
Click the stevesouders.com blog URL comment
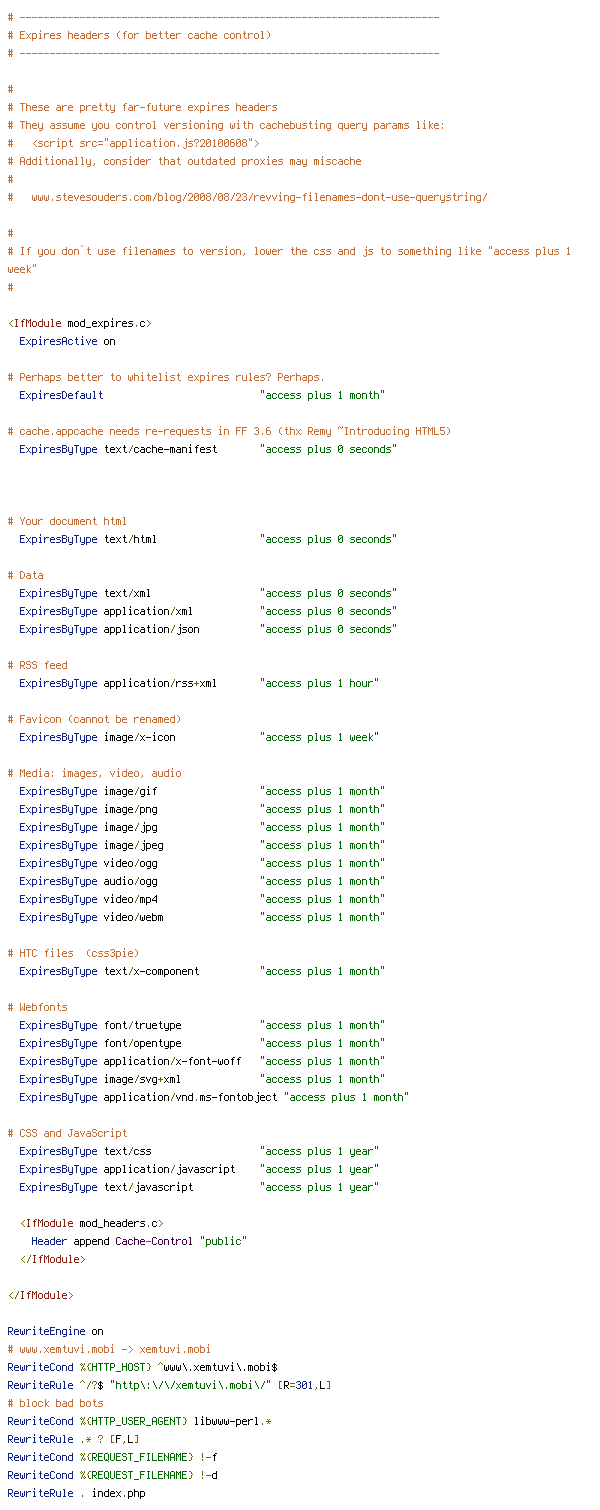[259, 197]
